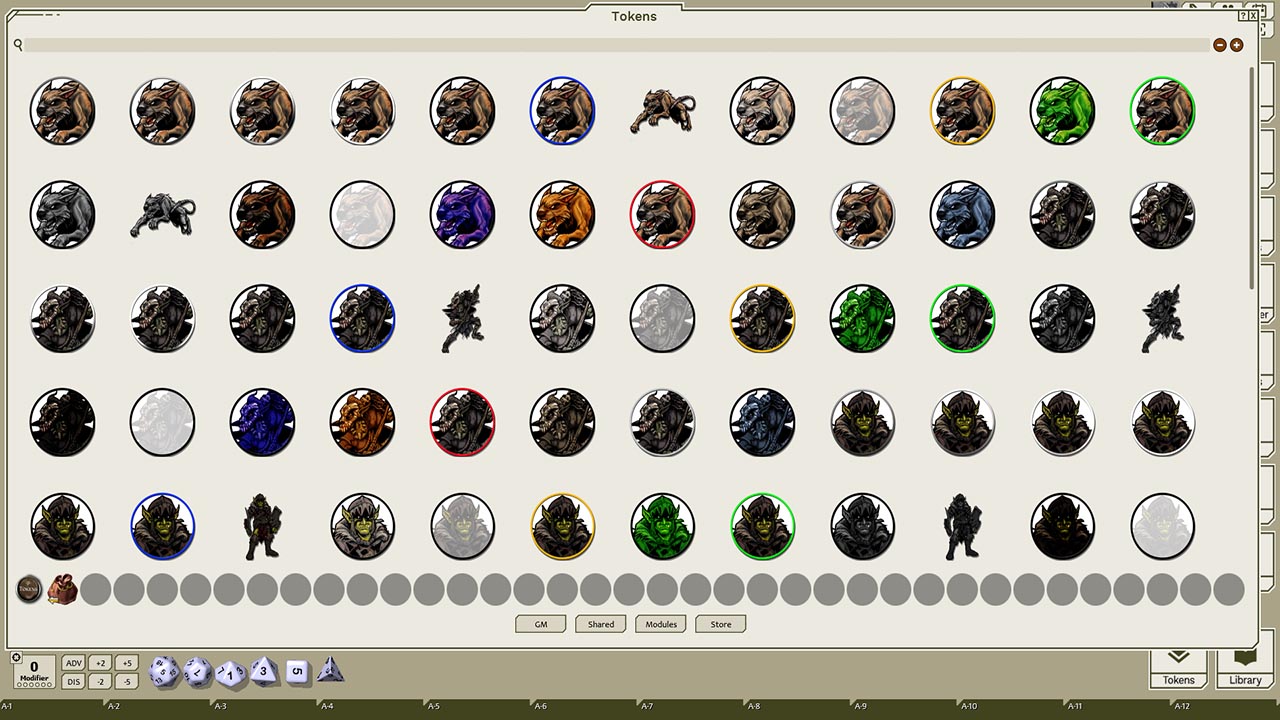Image resolution: width=1280 pixels, height=720 pixels.
Task: Click the zoom in plus icon
Action: tap(1237, 45)
